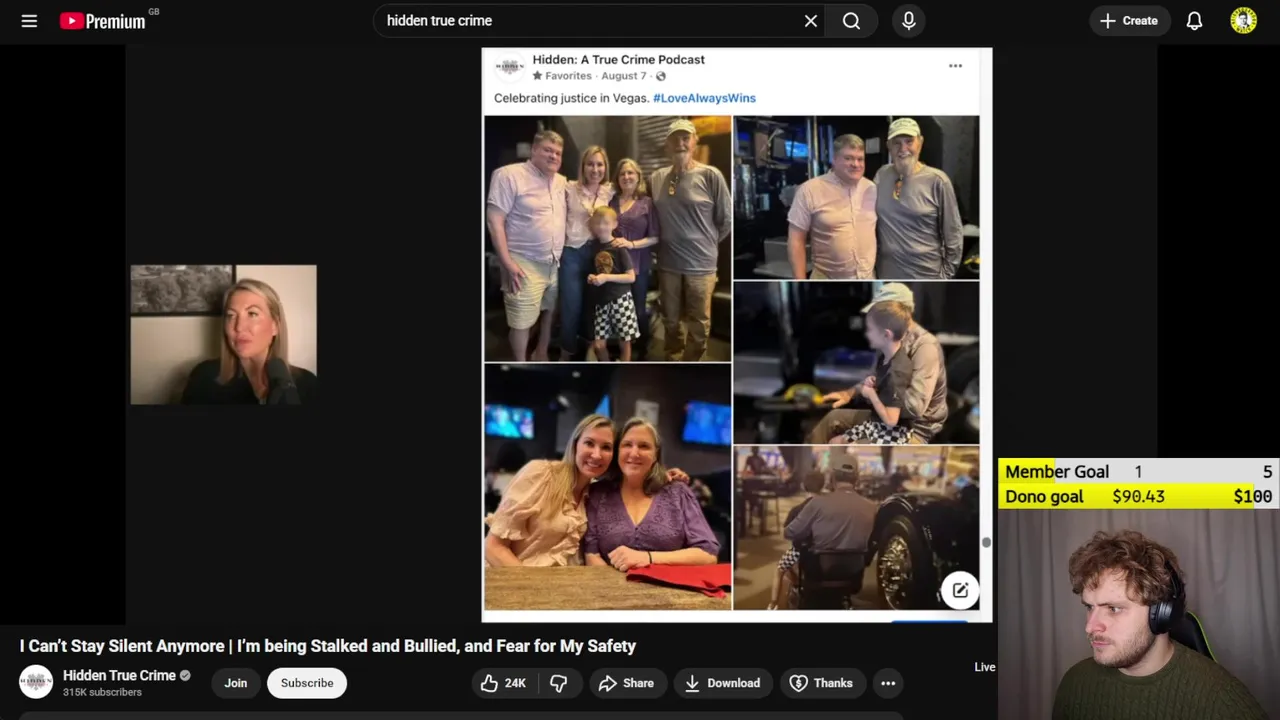The height and width of the screenshot is (720, 1280).
Task: Download the video
Action: (722, 683)
